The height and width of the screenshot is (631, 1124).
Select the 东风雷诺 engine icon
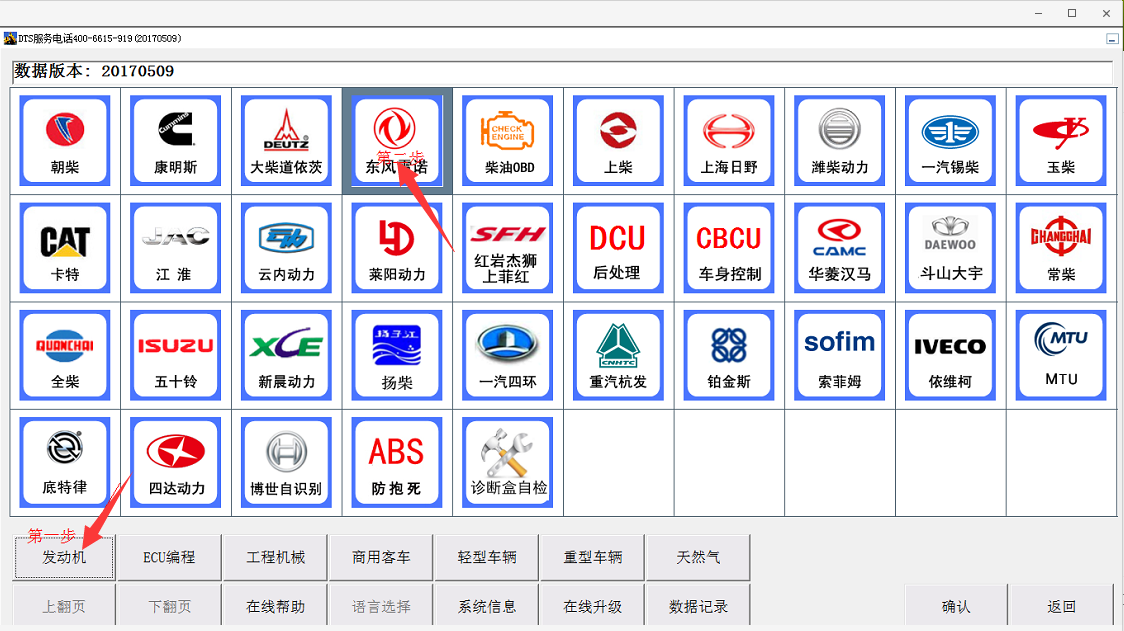397,141
